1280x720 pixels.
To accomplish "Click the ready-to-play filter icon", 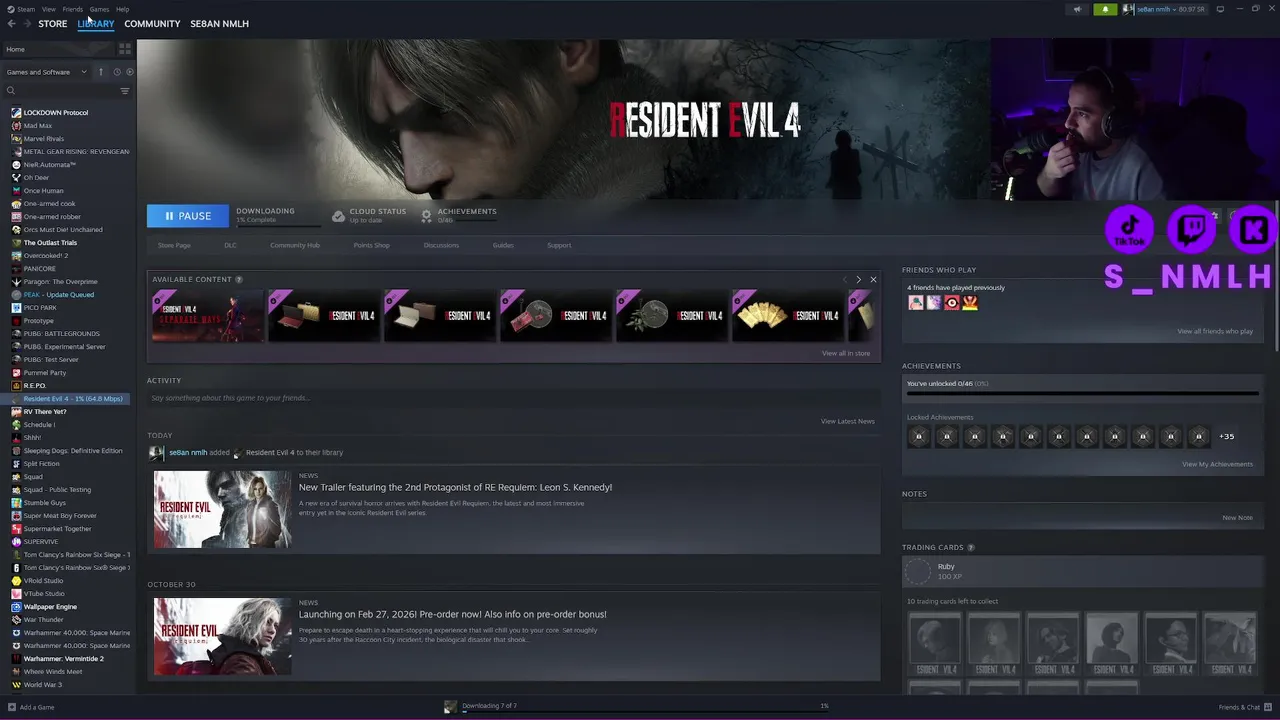I will click(130, 72).
